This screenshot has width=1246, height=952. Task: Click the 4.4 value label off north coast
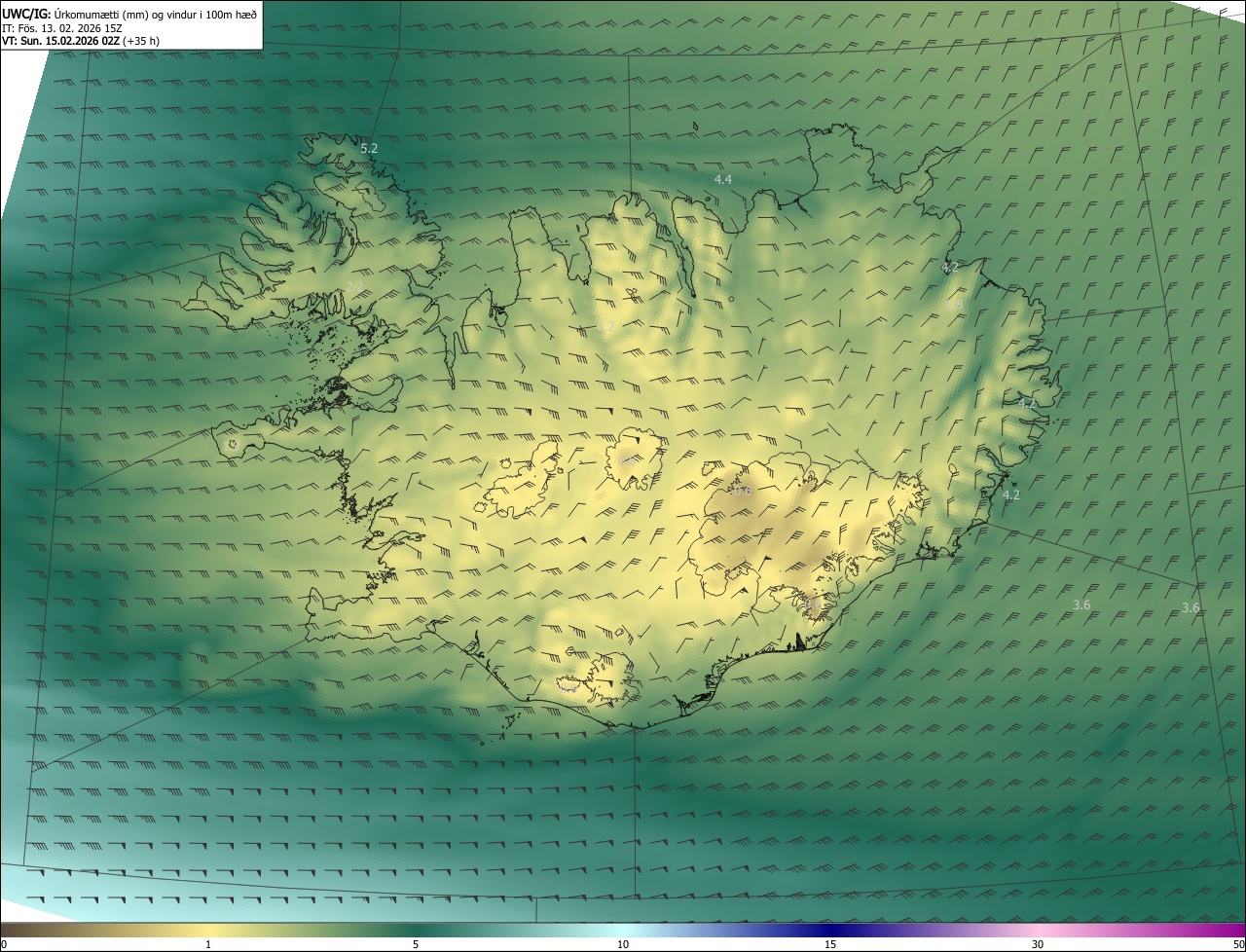click(x=722, y=180)
